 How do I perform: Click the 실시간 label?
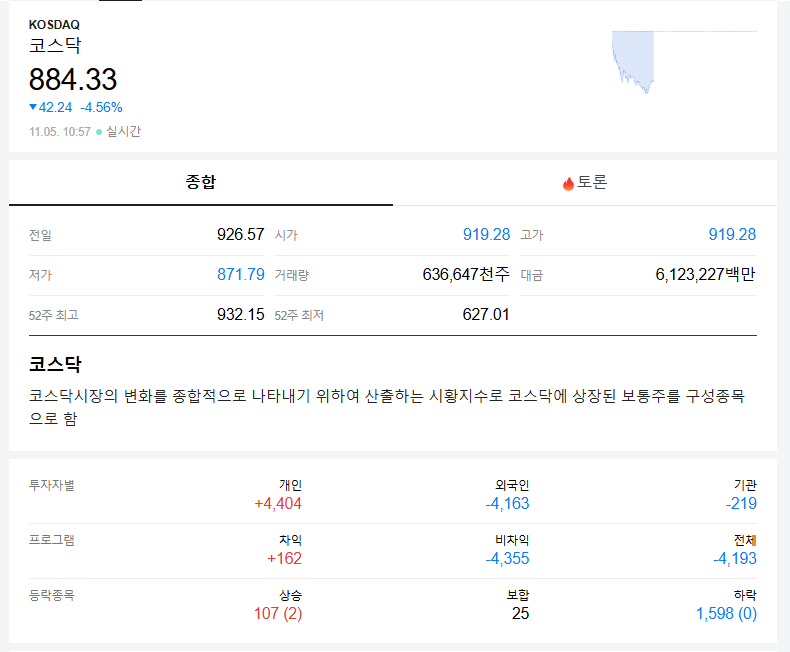(123, 132)
